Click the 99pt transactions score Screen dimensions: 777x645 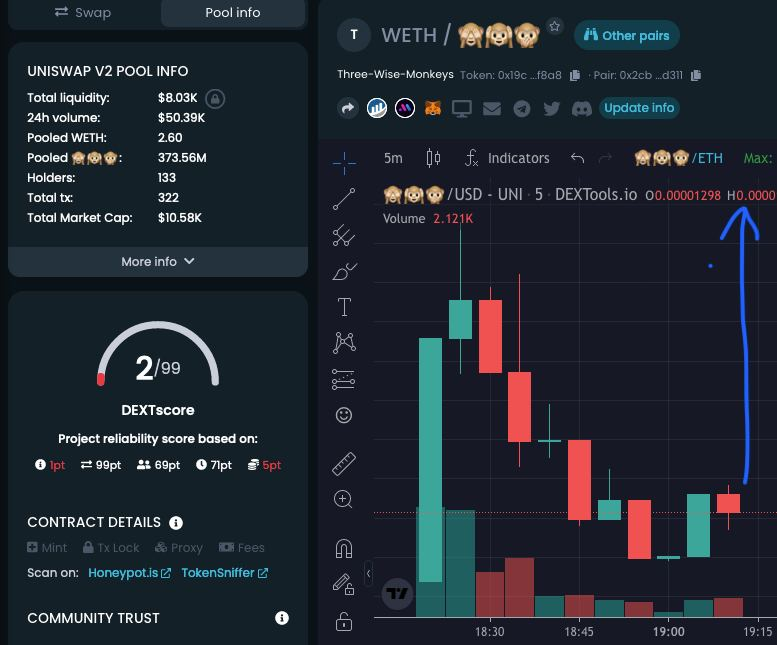tap(101, 465)
